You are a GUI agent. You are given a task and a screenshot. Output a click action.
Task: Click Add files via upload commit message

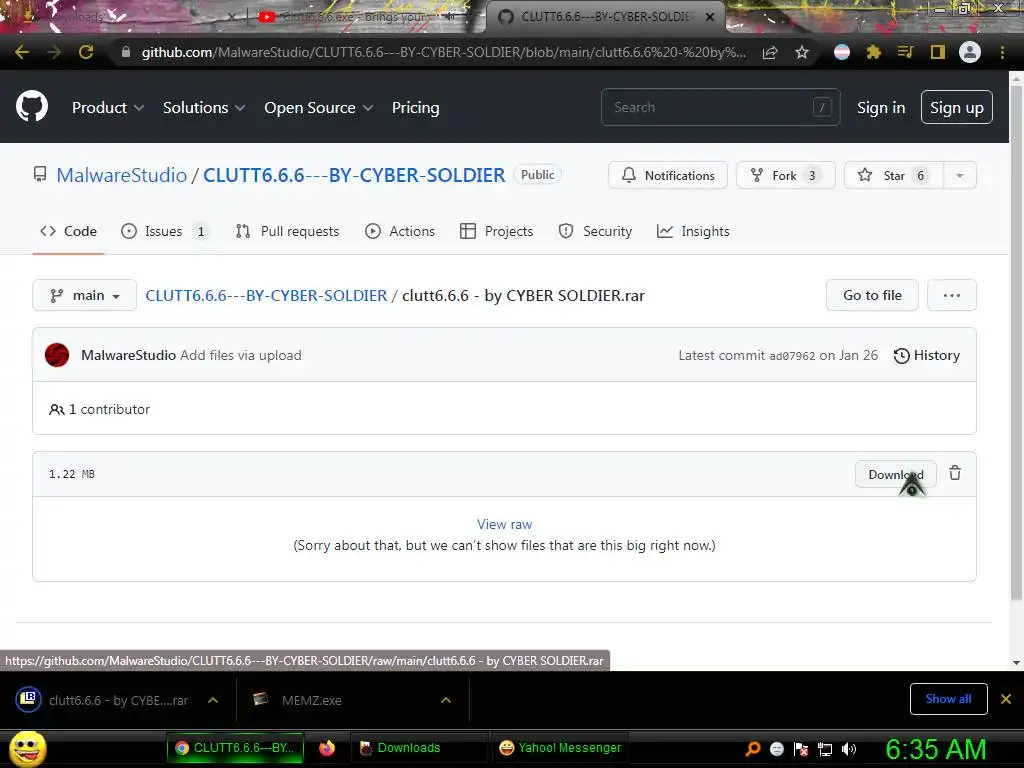coord(240,355)
